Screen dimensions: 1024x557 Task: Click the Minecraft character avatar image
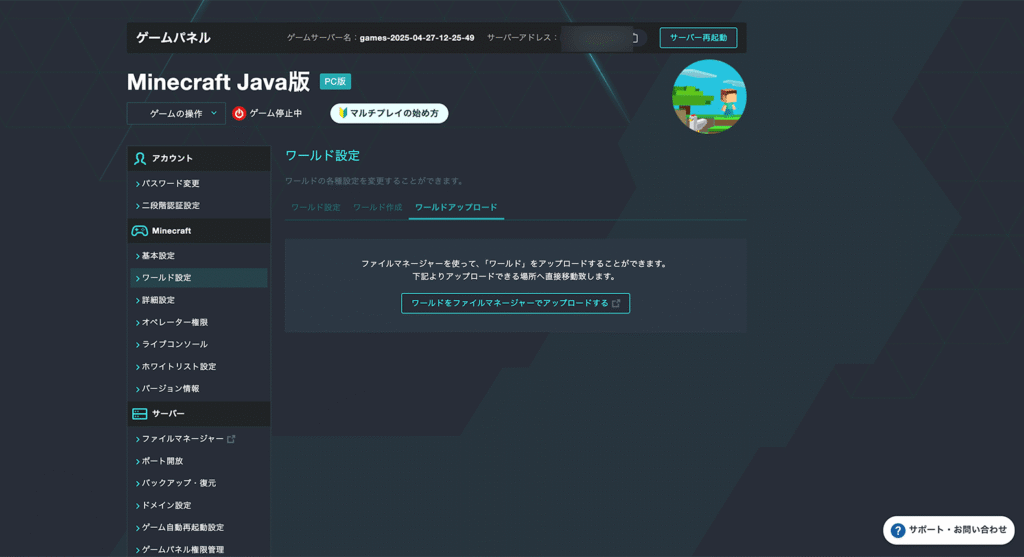[709, 97]
